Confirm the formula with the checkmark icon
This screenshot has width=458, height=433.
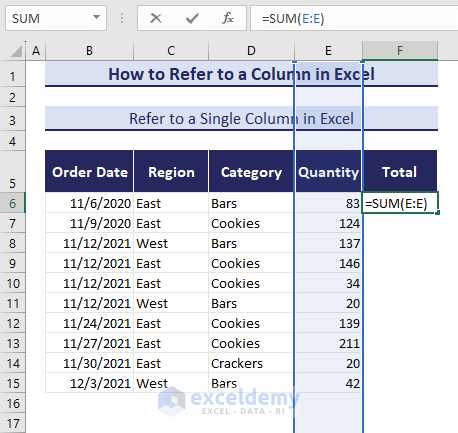point(192,18)
